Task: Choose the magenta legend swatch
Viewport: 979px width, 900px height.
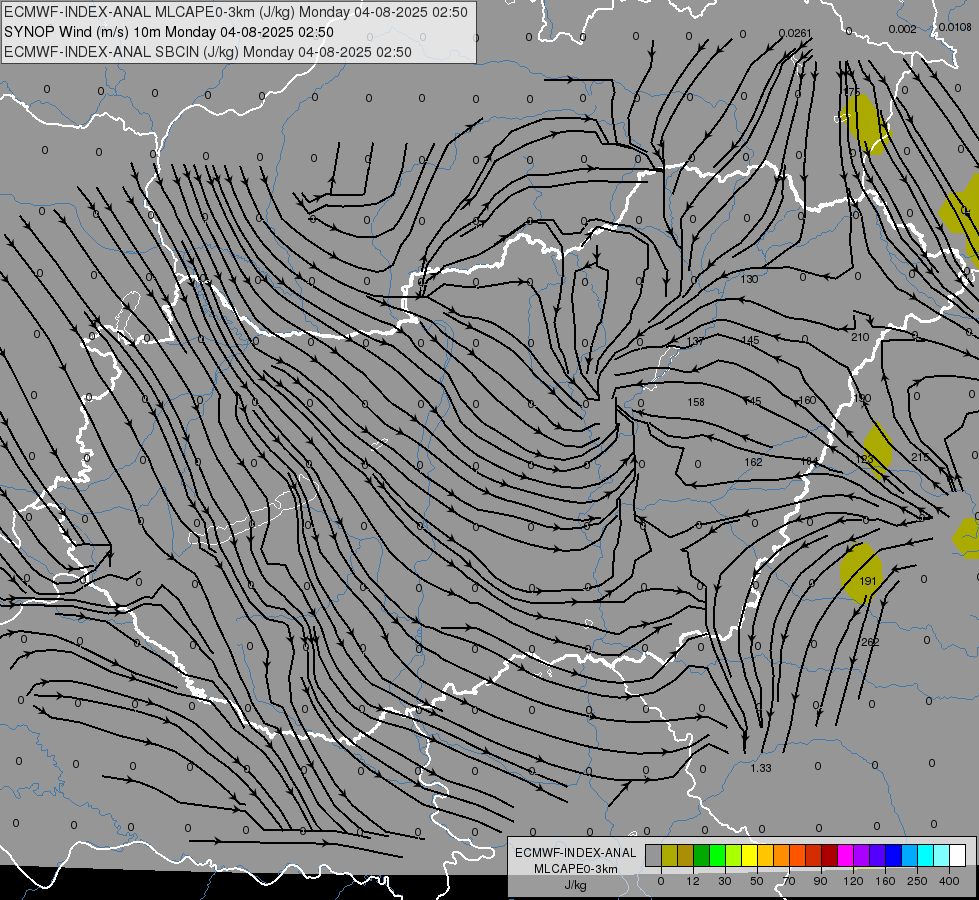Action: (x=845, y=855)
